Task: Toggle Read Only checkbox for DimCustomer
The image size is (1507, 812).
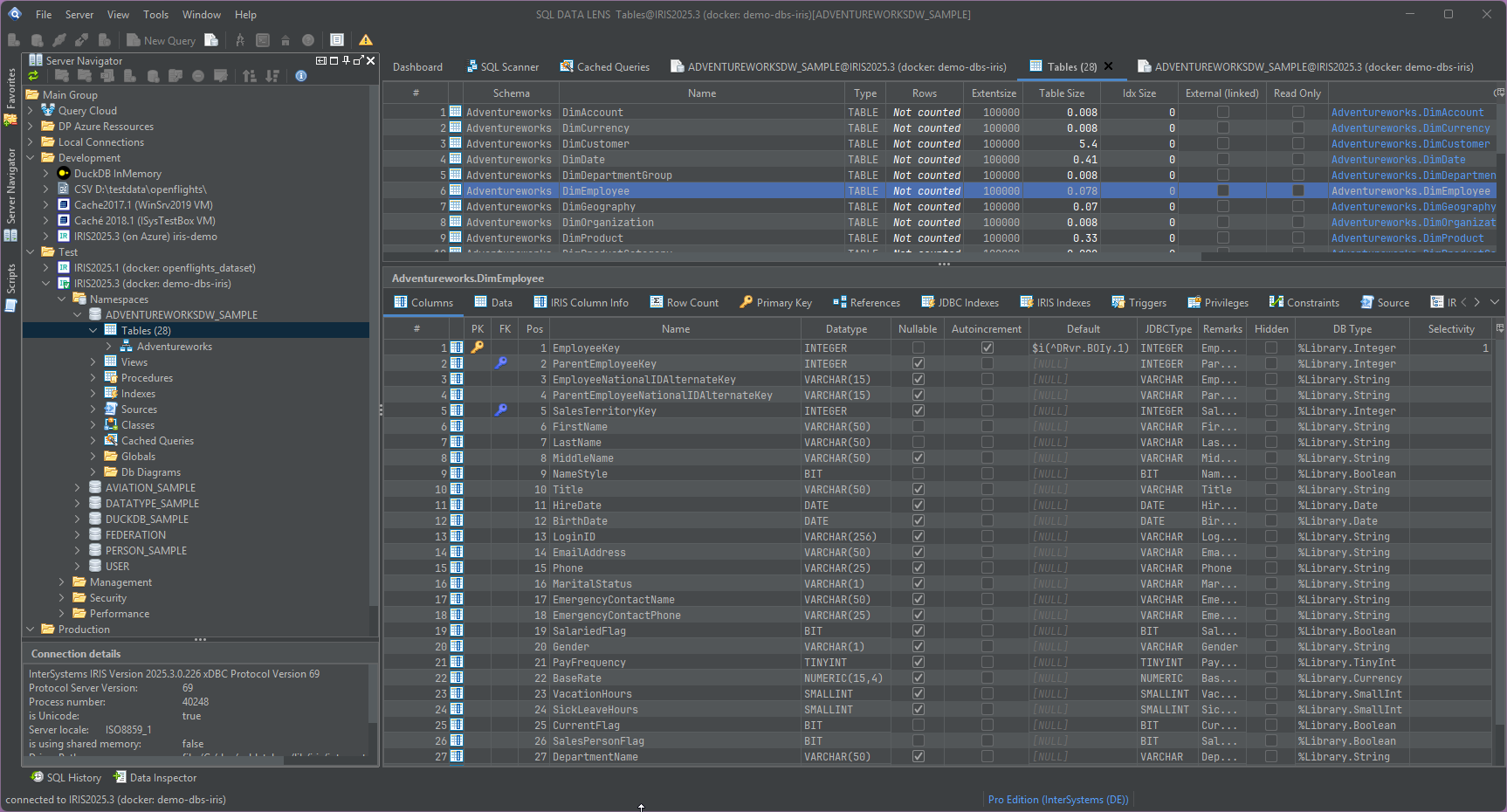Action: (1298, 143)
